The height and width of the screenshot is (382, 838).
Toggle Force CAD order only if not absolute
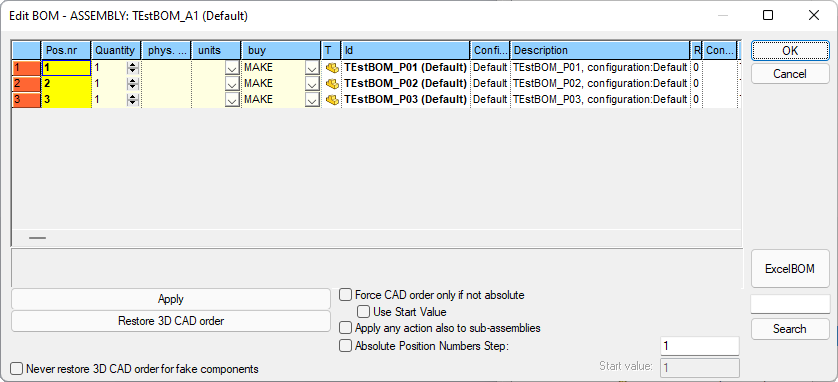click(346, 295)
